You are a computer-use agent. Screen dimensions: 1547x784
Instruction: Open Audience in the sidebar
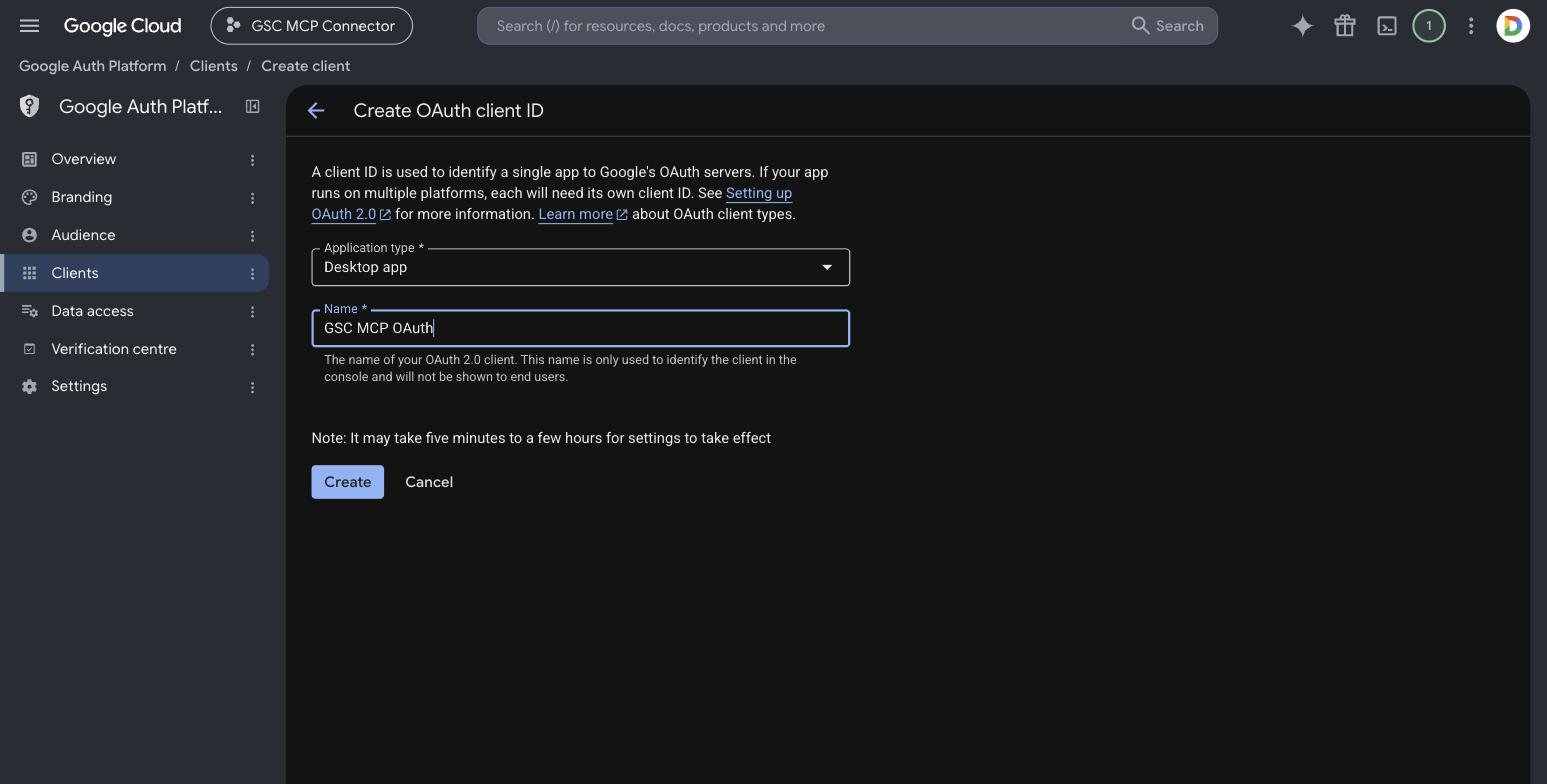[135, 235]
